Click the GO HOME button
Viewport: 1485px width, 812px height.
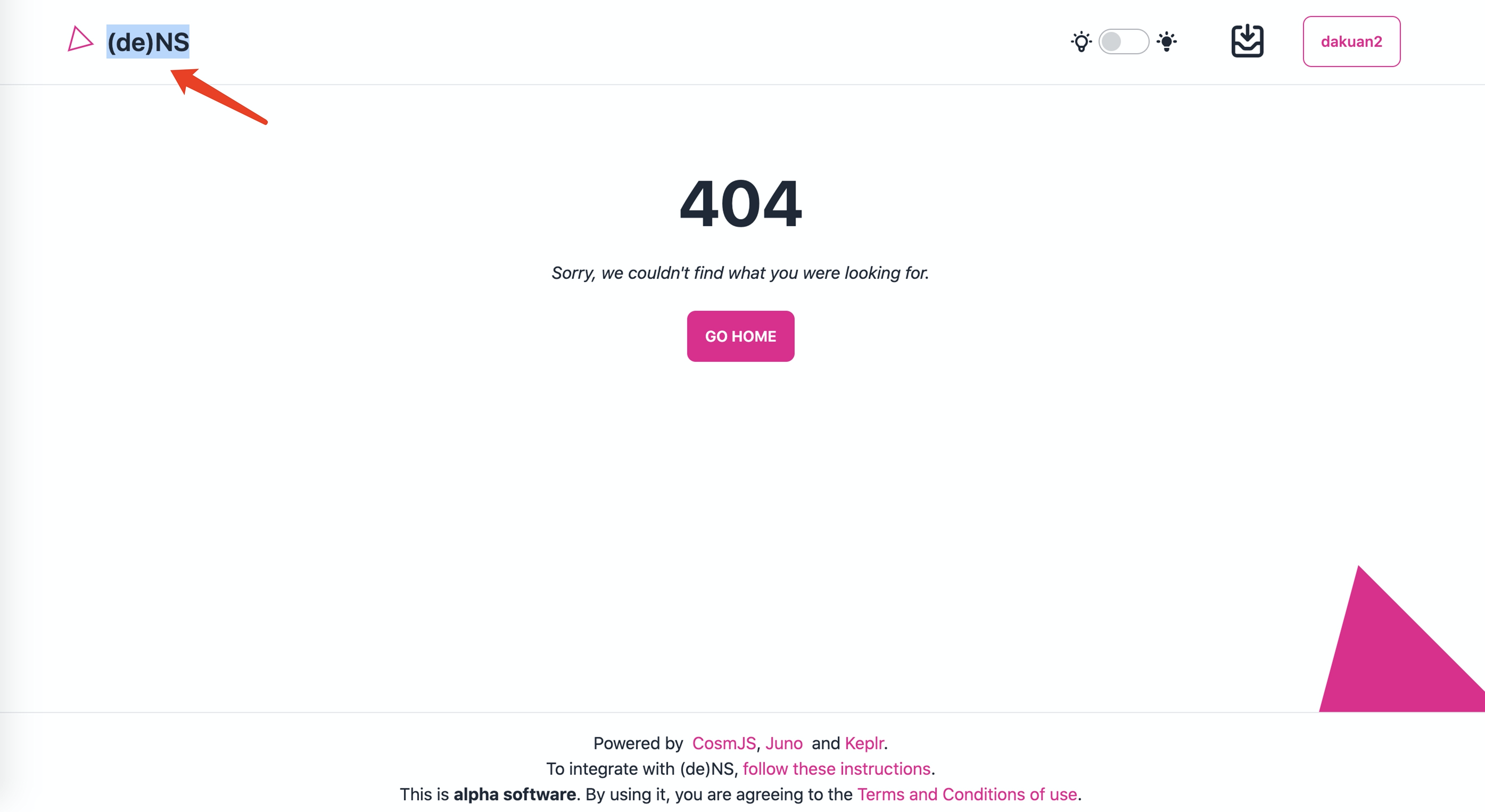pyautogui.click(x=740, y=336)
